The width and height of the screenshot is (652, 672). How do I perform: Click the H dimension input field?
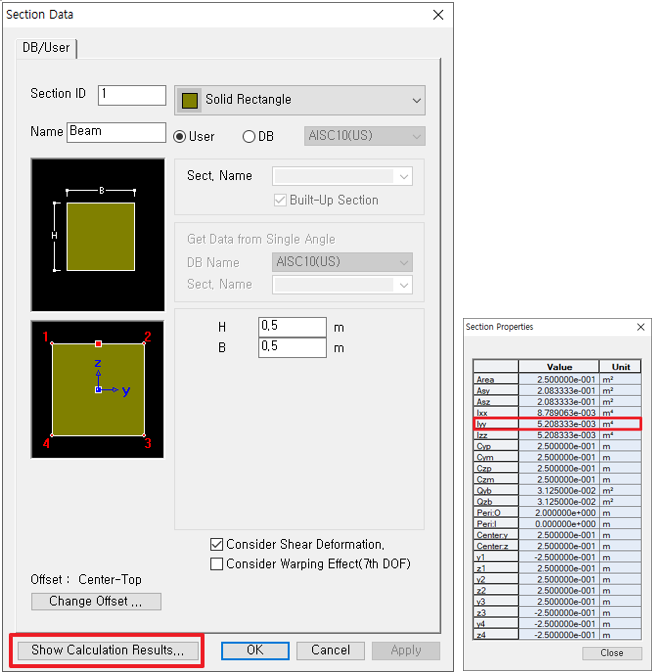pos(292,327)
